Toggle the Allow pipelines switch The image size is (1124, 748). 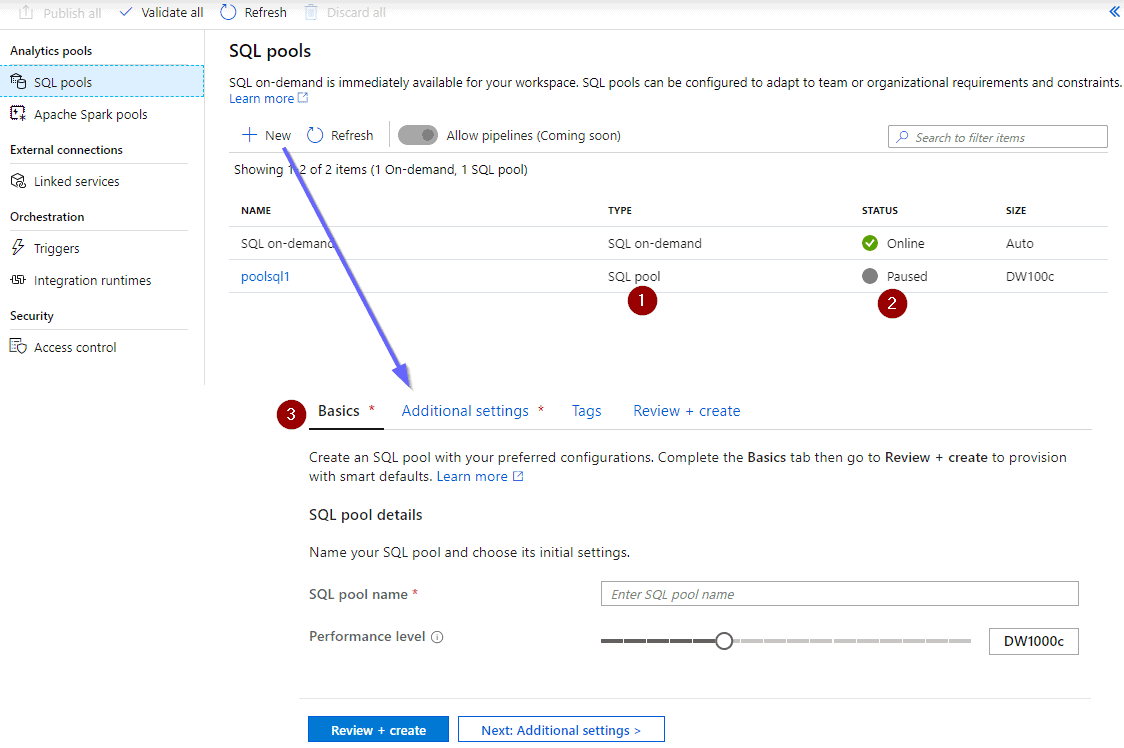(x=417, y=134)
